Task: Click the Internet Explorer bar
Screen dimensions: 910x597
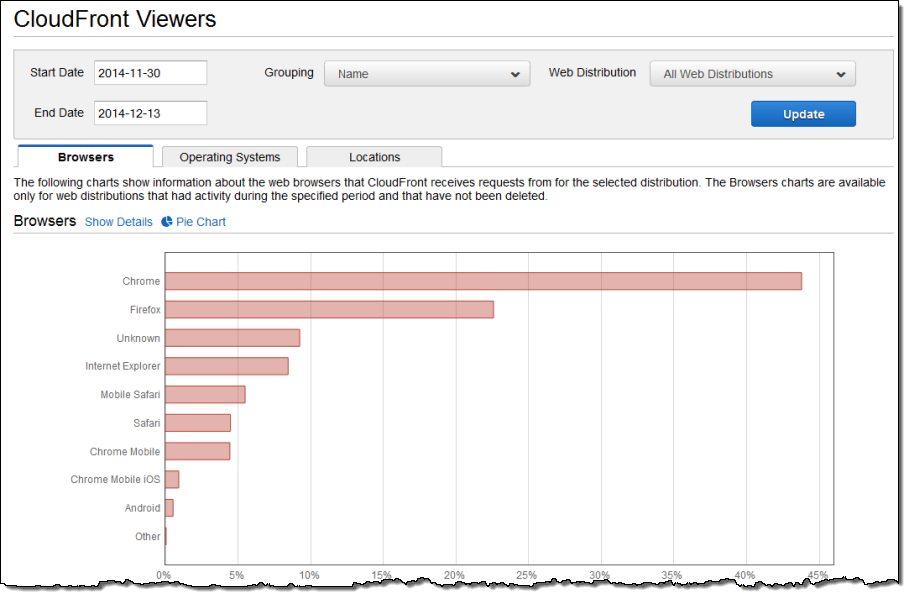Action: click(227, 366)
